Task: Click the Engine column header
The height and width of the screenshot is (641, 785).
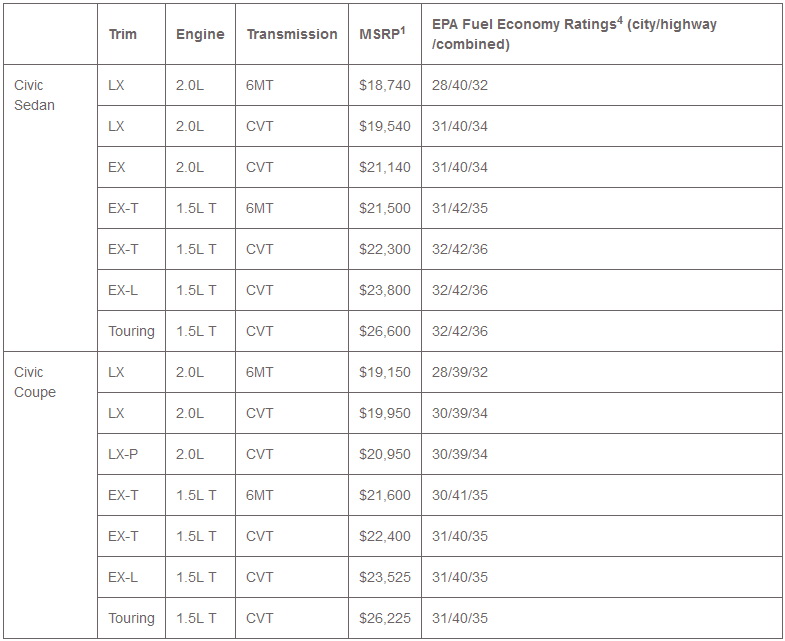Action: click(x=200, y=34)
